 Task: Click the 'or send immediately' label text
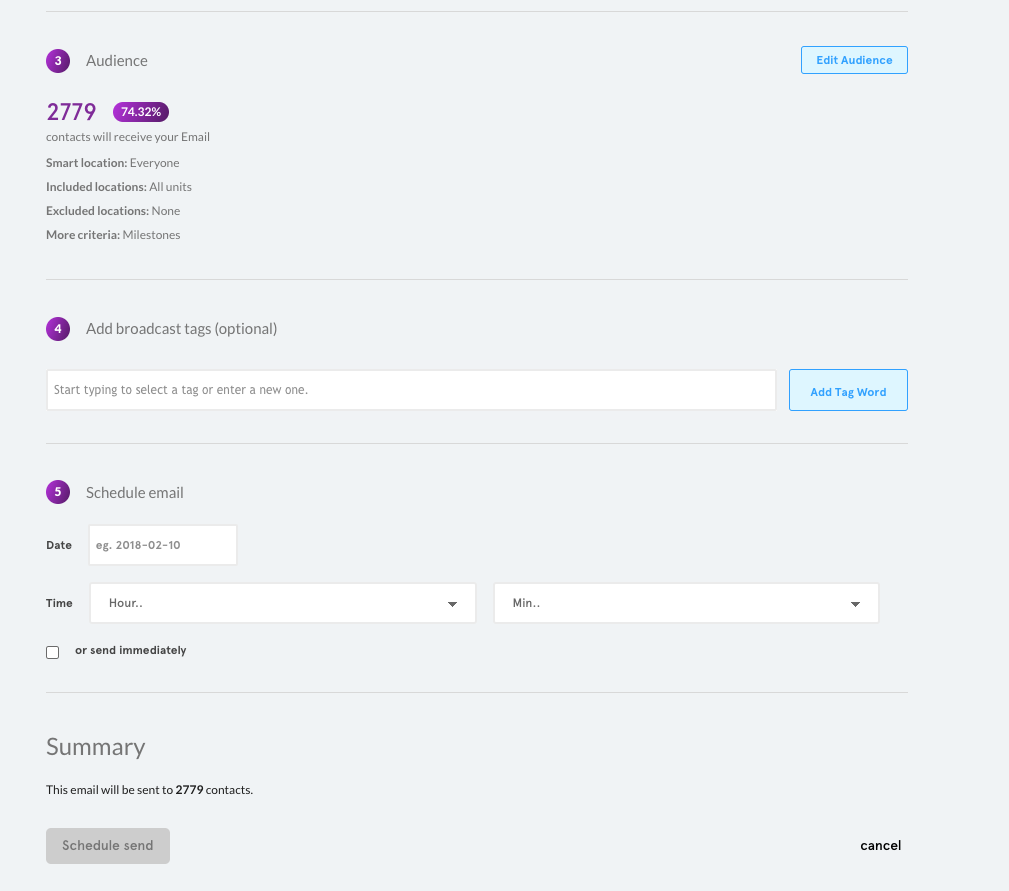pos(131,650)
